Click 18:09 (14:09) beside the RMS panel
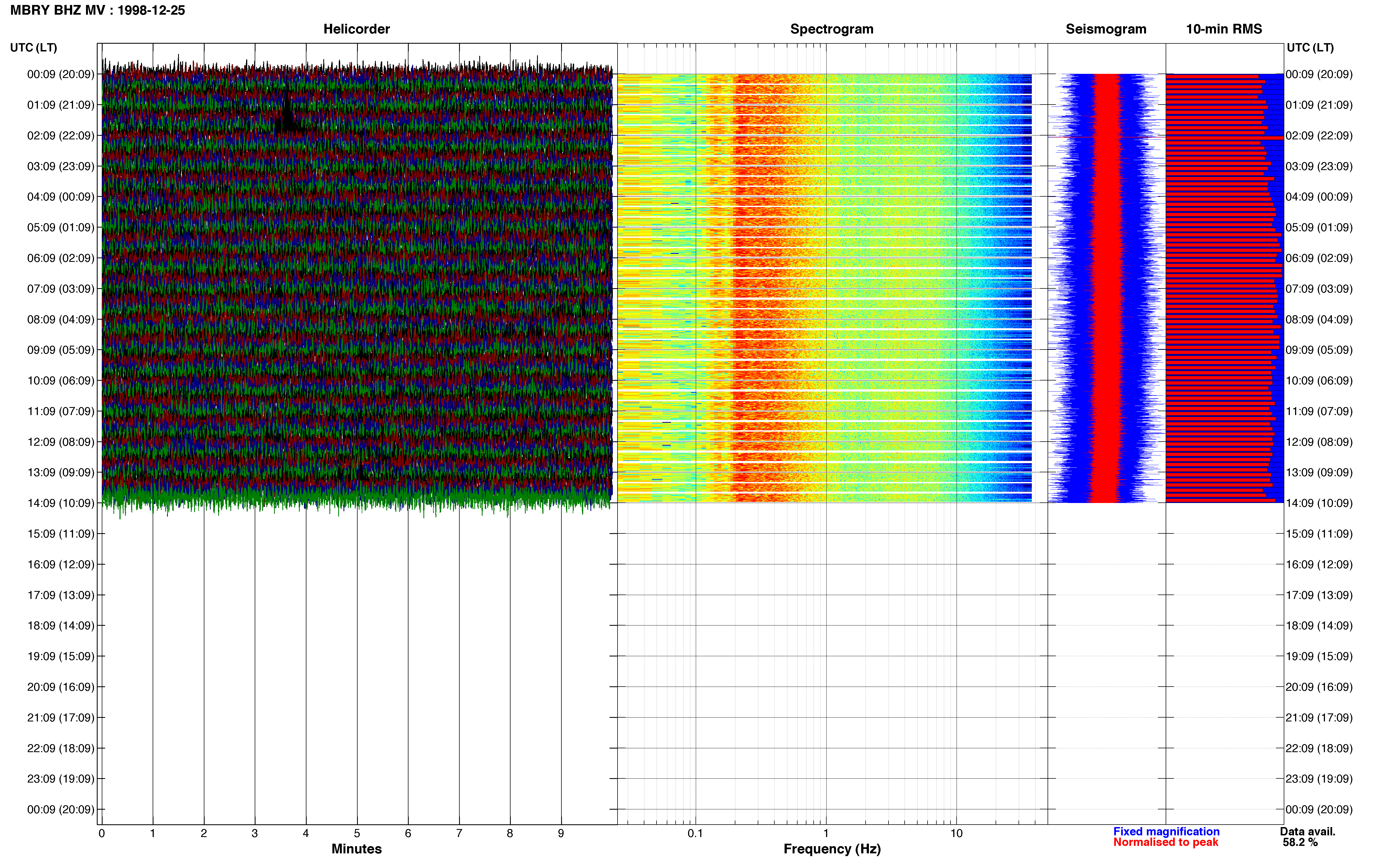Screen dimensions: 1388x868 coord(1319,626)
